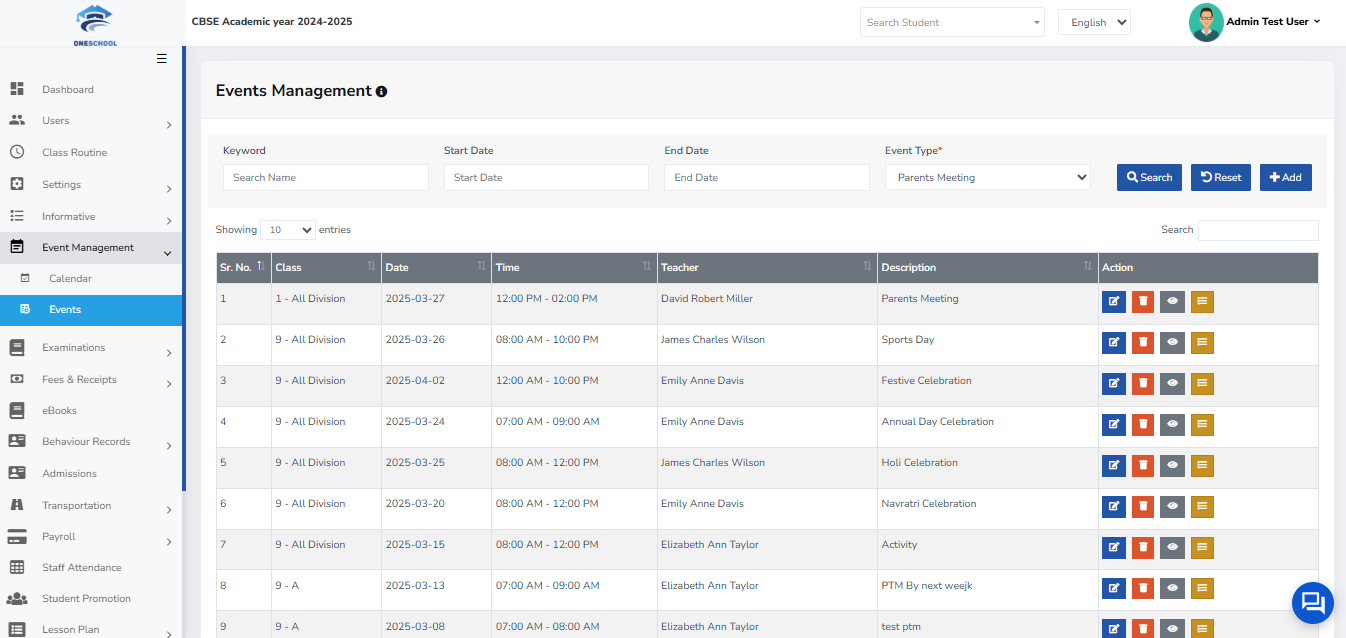This screenshot has height=638, width=1346.
Task: Open the Search Student dropdown
Action: (952, 22)
